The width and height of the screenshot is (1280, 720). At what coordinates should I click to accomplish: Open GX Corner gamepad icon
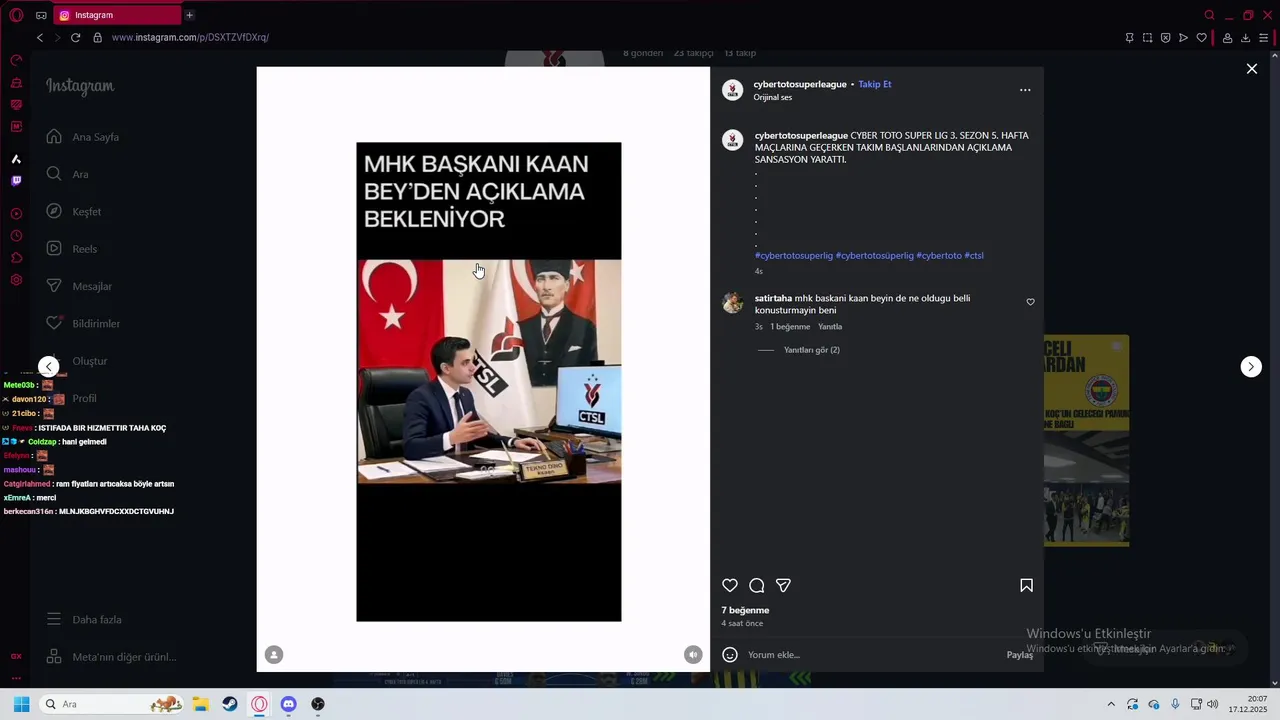tap(41, 15)
